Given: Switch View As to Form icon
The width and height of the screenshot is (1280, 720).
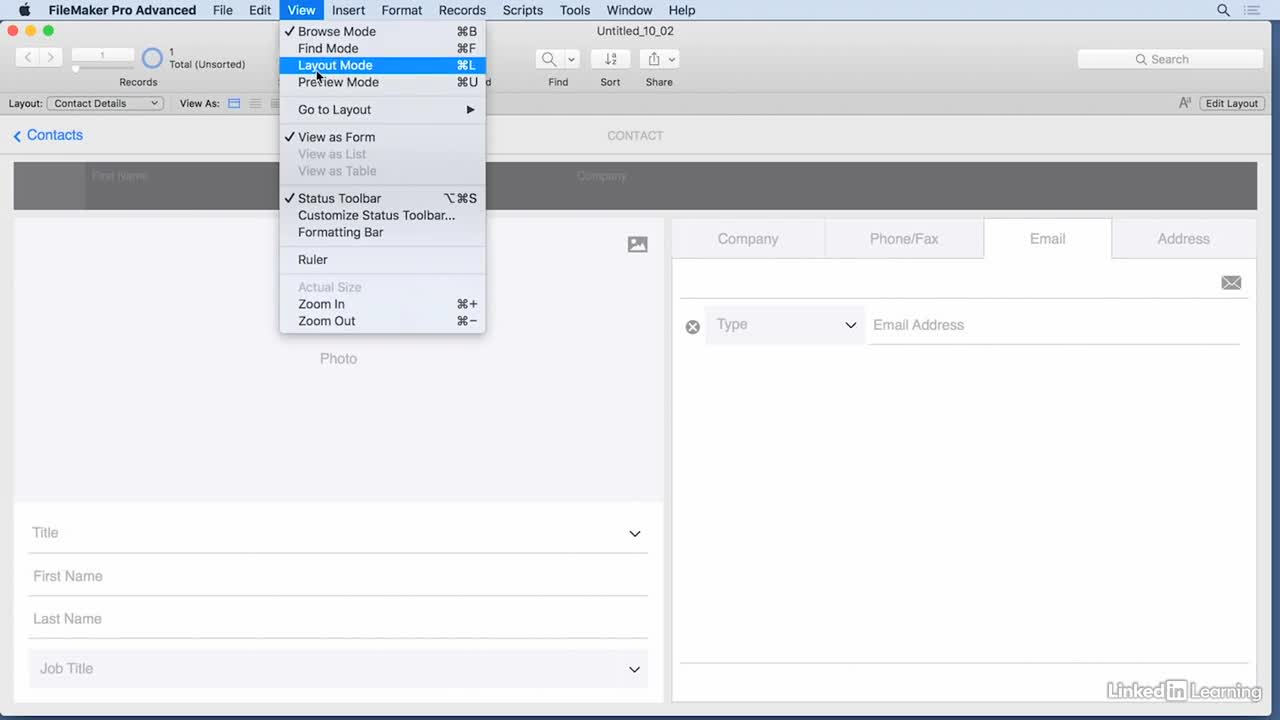Looking at the screenshot, I should [234, 103].
